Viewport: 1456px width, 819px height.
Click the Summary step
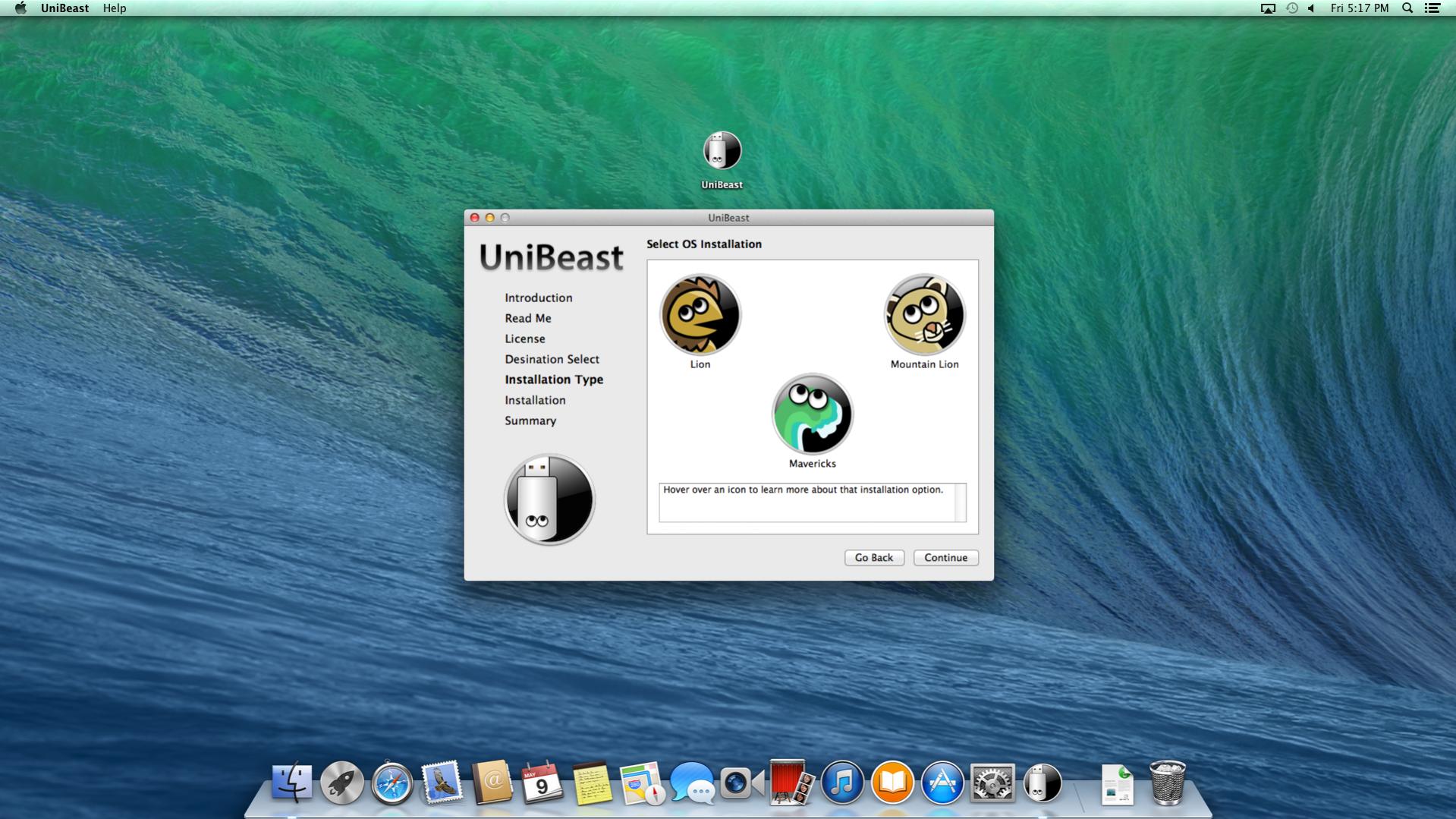[530, 421]
